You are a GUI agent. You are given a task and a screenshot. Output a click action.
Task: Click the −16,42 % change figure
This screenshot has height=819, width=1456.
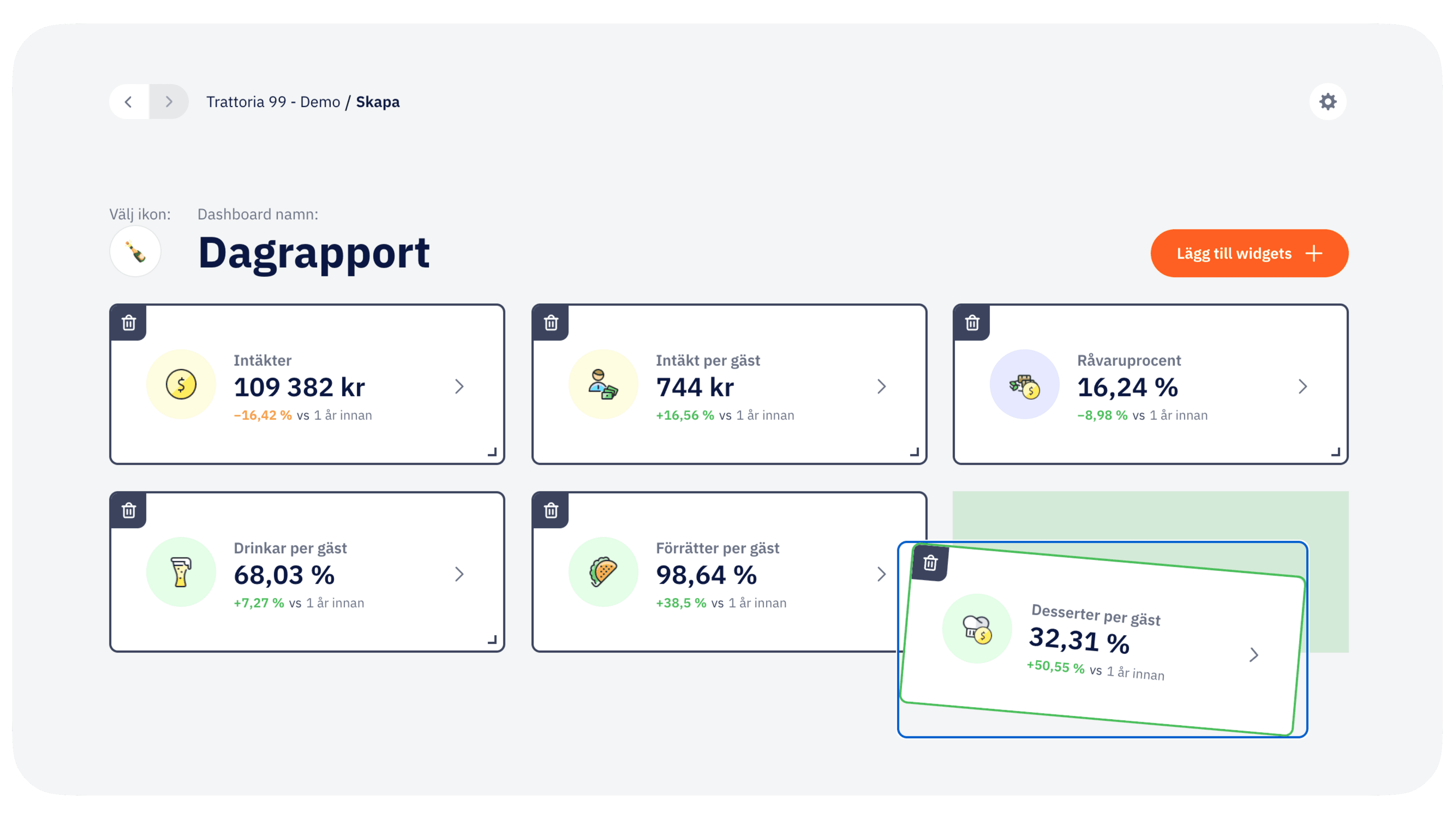[263, 415]
